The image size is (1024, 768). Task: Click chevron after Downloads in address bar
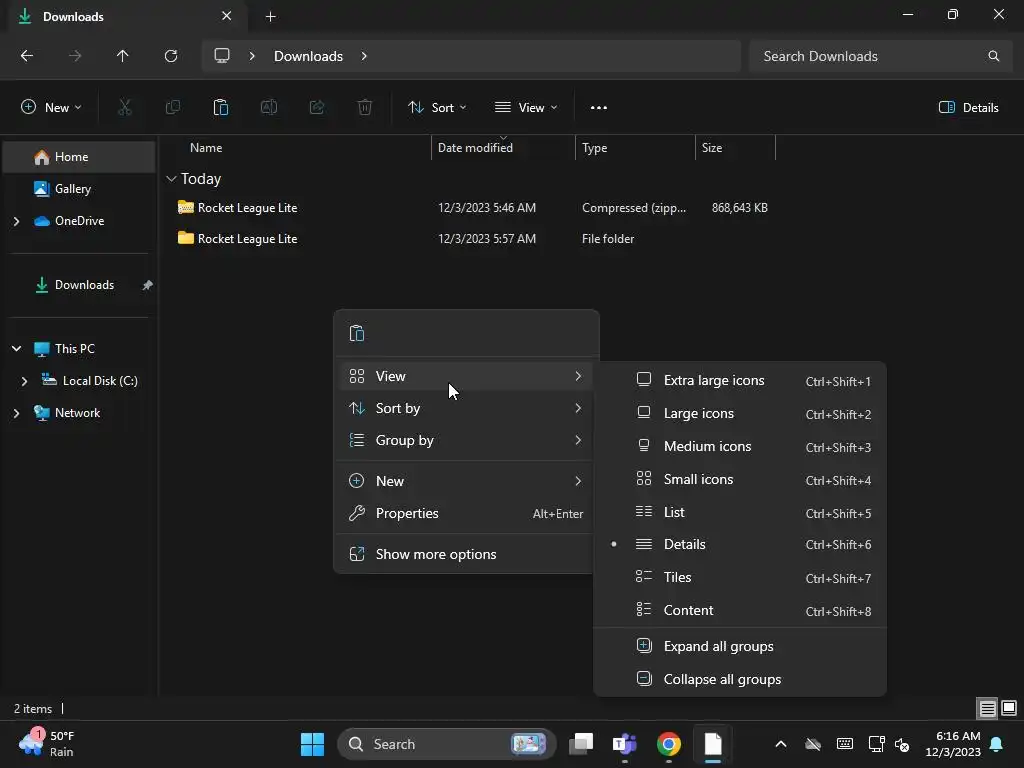pos(364,56)
